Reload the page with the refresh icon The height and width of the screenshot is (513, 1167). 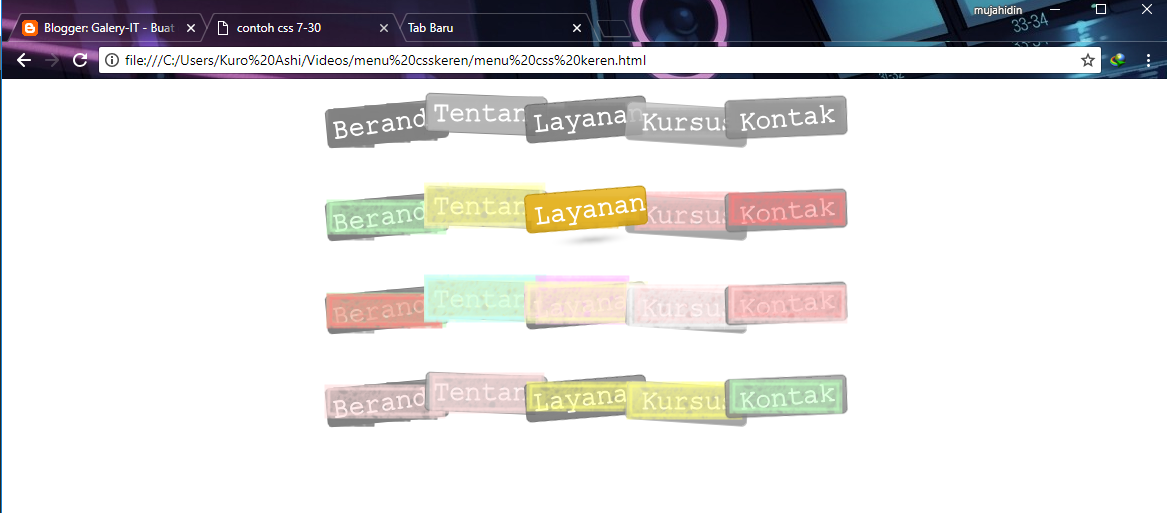click(x=80, y=60)
